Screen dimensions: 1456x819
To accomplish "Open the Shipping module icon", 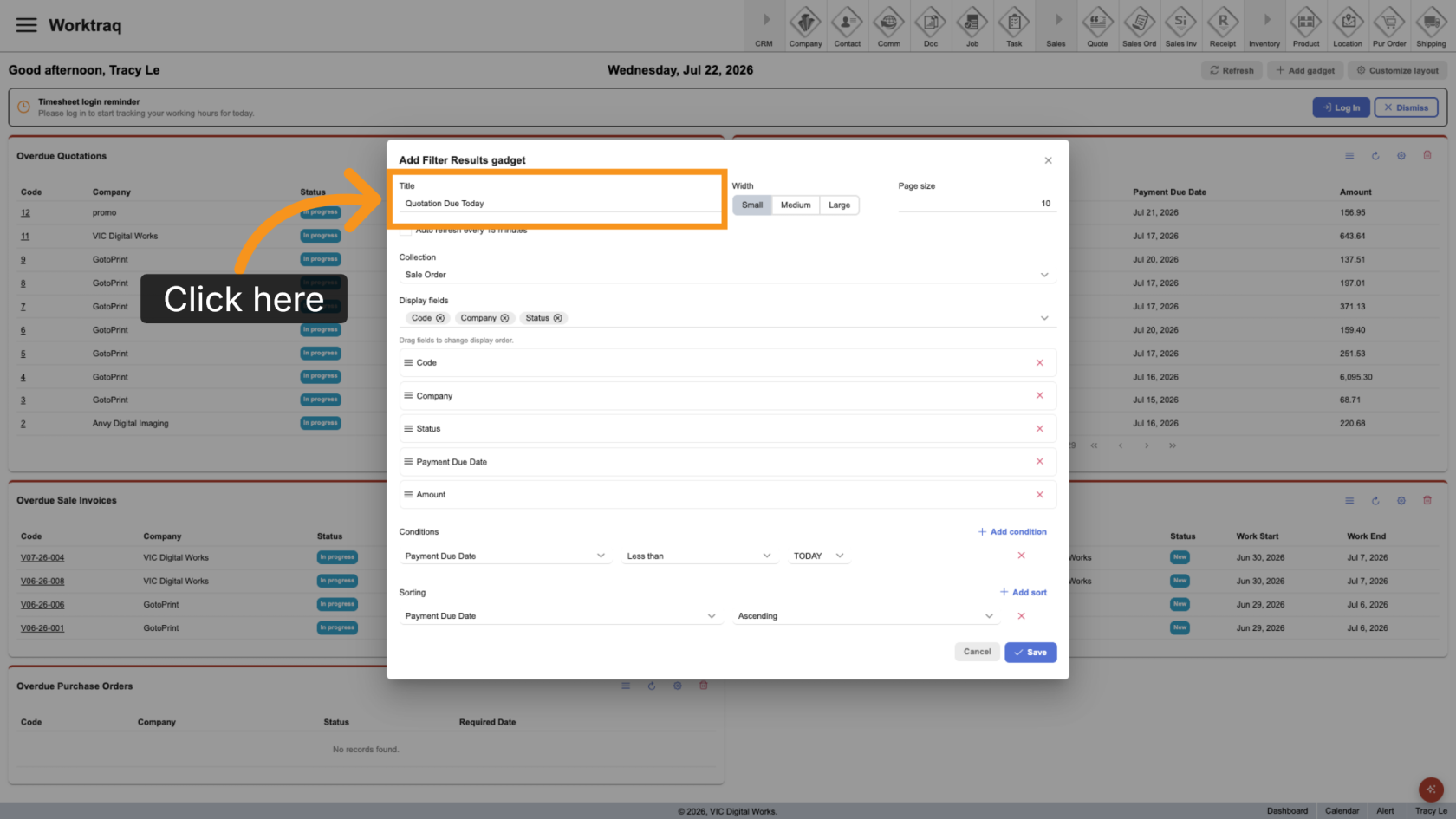I will click(1431, 26).
